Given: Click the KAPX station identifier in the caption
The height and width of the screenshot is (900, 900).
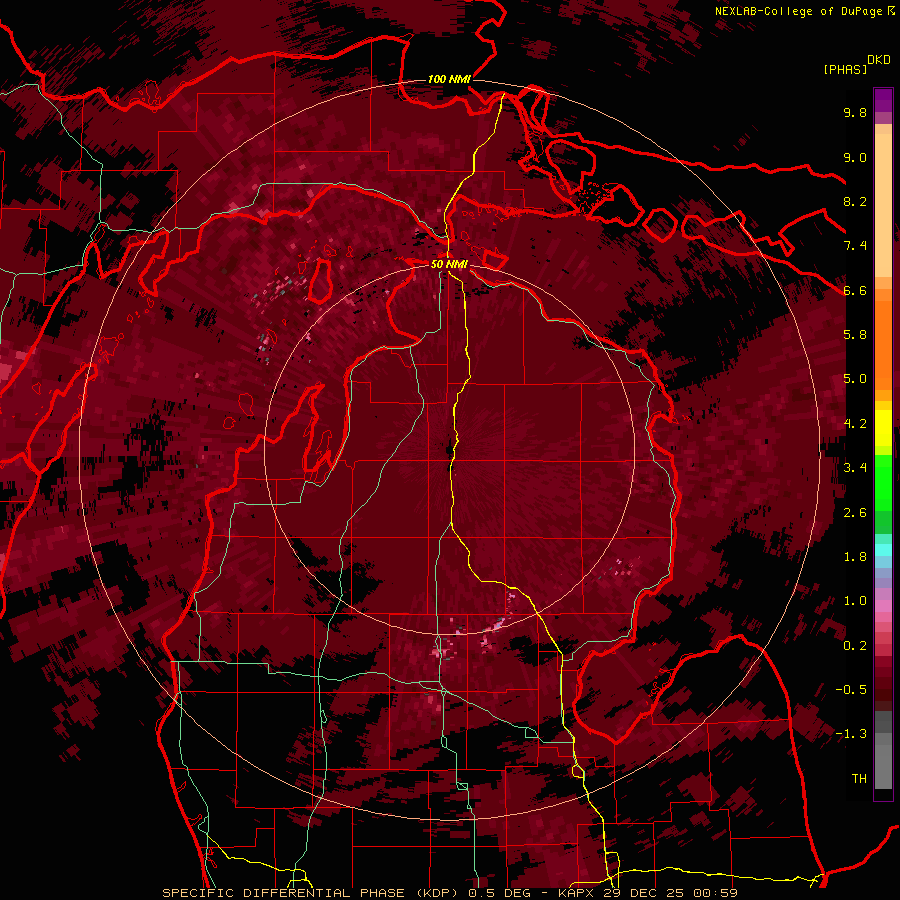Looking at the screenshot, I should (x=577, y=893).
